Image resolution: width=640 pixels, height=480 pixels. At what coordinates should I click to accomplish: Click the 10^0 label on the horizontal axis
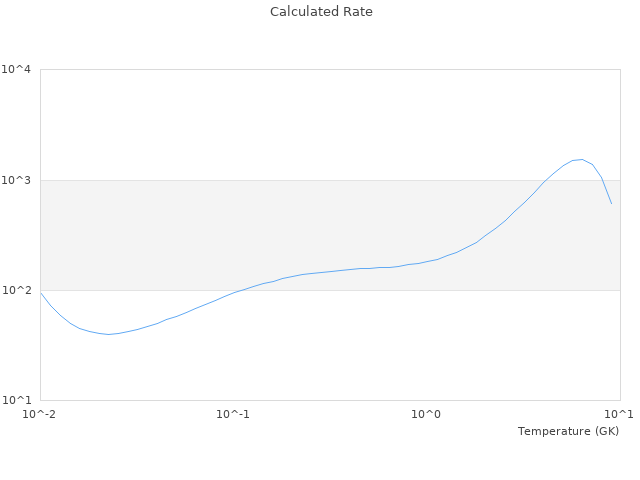(x=427, y=414)
